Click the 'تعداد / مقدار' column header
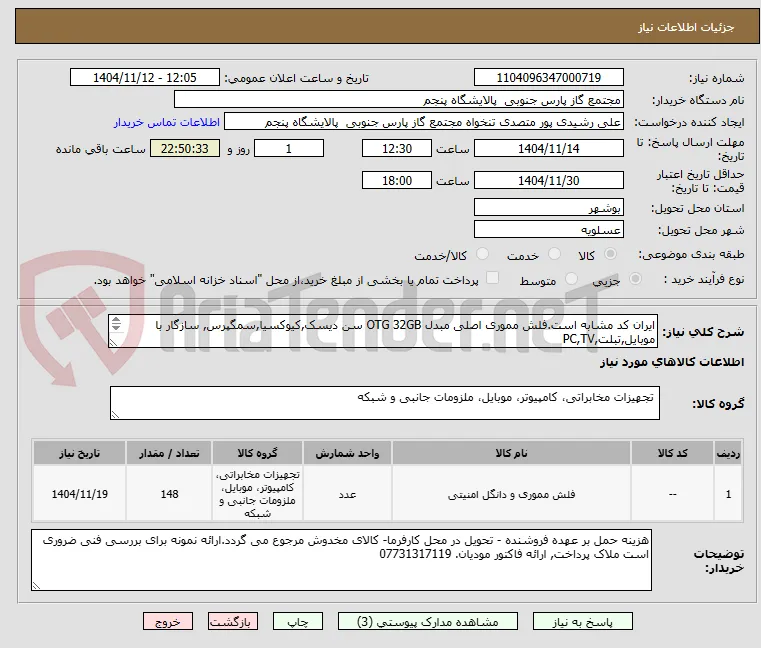This screenshot has width=761, height=648. [169, 453]
